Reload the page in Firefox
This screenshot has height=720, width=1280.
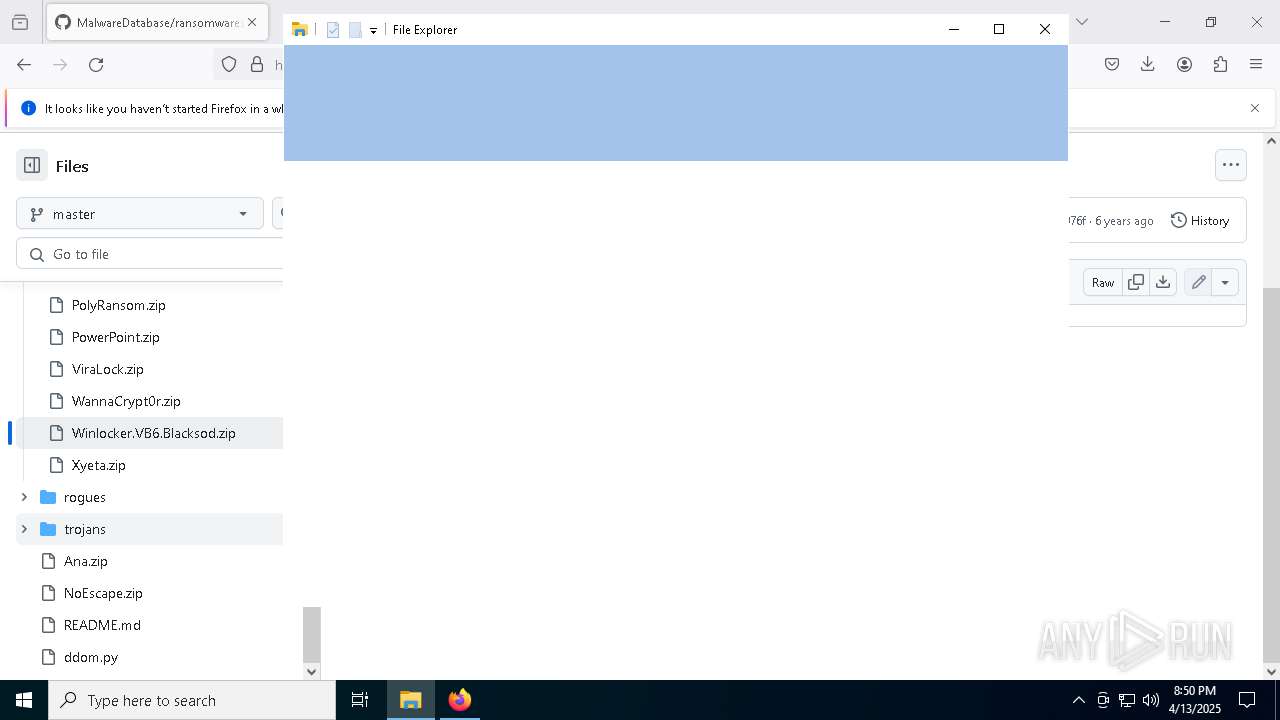pos(96,64)
